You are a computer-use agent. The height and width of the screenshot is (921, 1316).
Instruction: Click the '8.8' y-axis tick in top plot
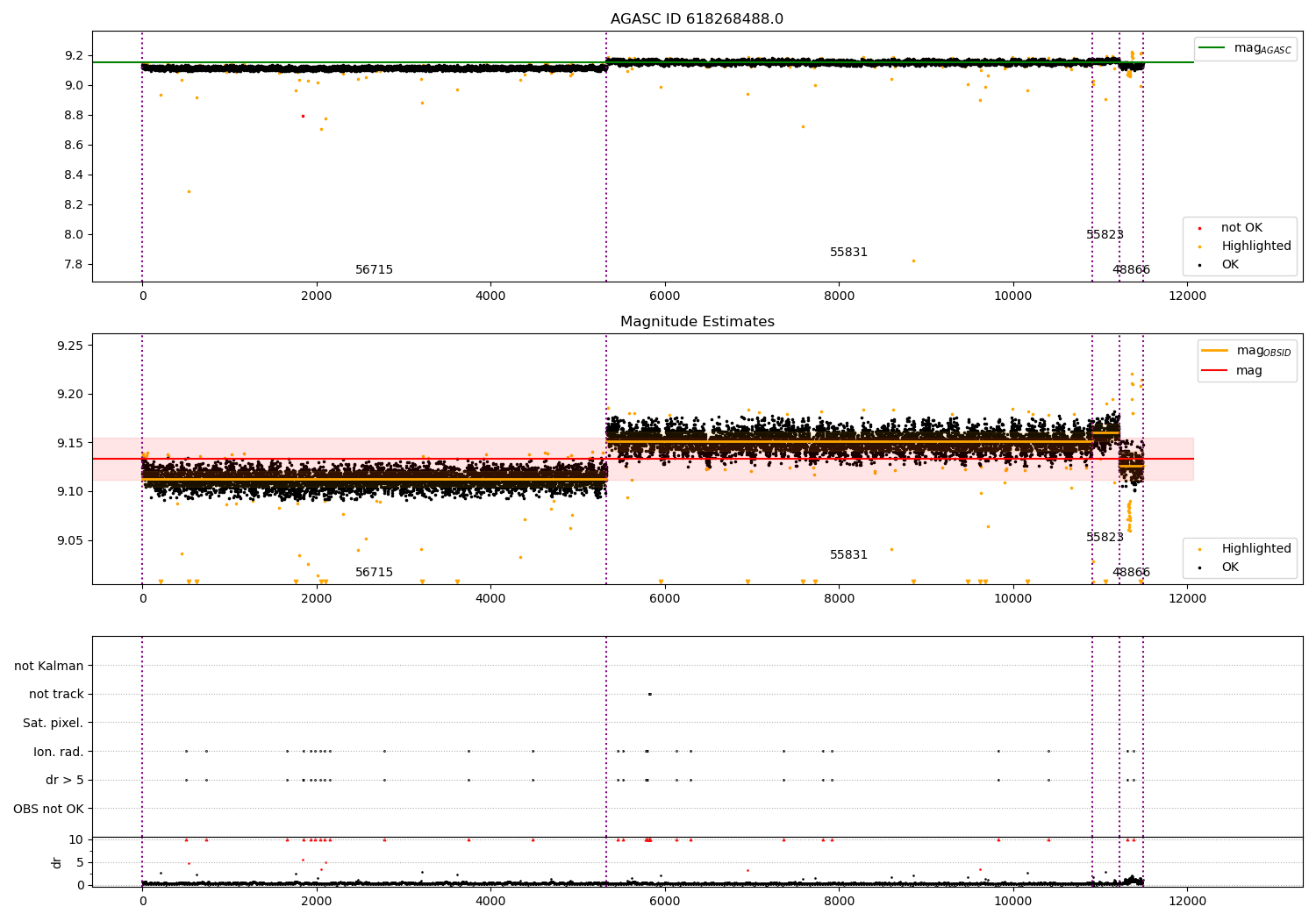(74, 115)
